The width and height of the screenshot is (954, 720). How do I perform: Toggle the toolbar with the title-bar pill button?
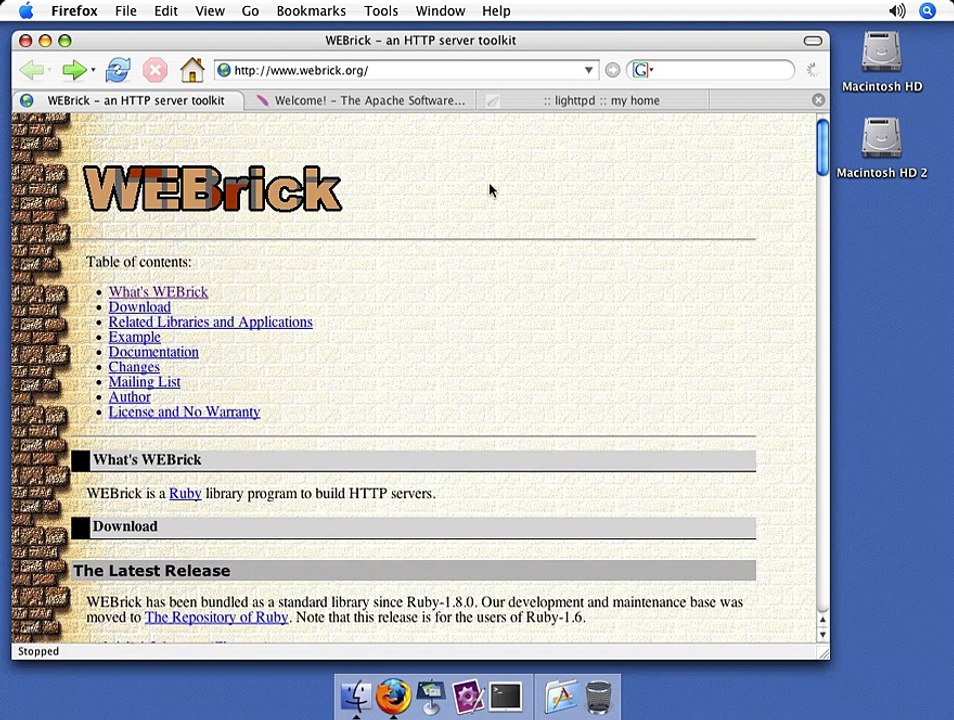[x=813, y=41]
